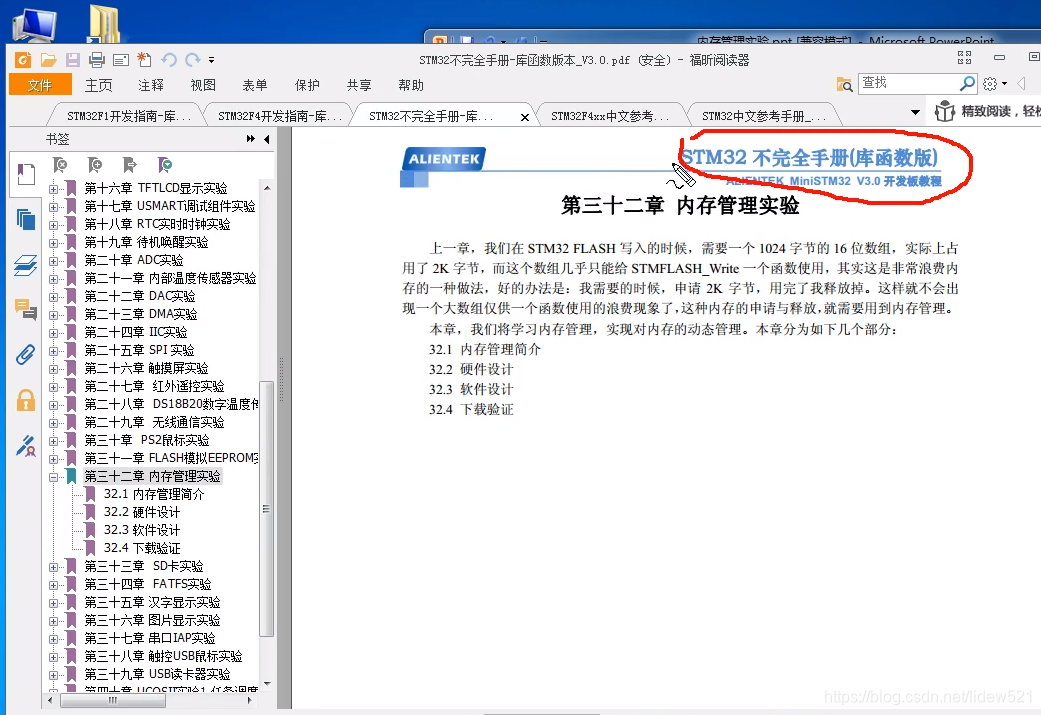Expand 第二十章 ADC实验 bookmark node
Viewport: 1041px width, 715px height.
coord(54,261)
